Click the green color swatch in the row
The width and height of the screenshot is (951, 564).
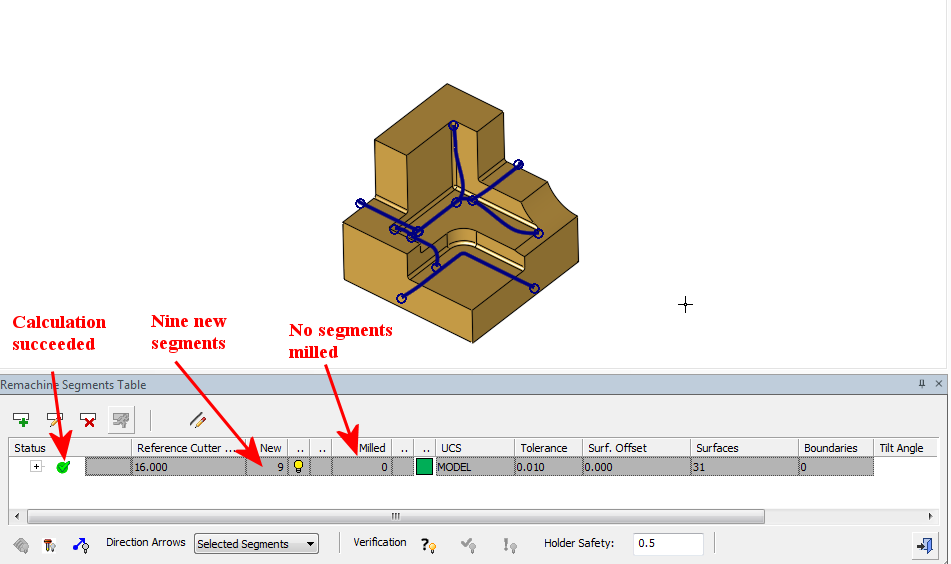coord(424,467)
